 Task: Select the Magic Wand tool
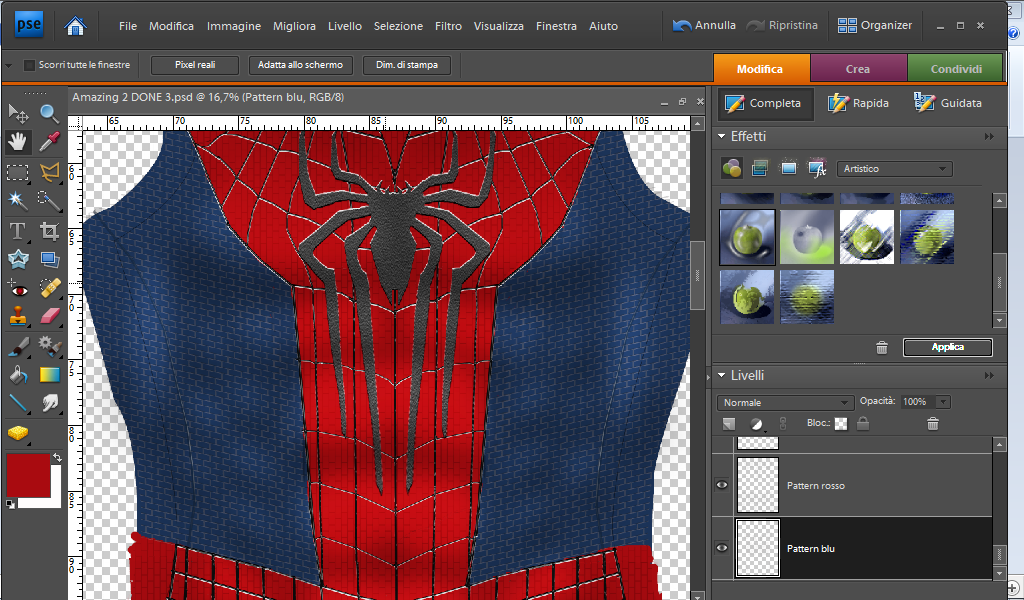pos(18,200)
